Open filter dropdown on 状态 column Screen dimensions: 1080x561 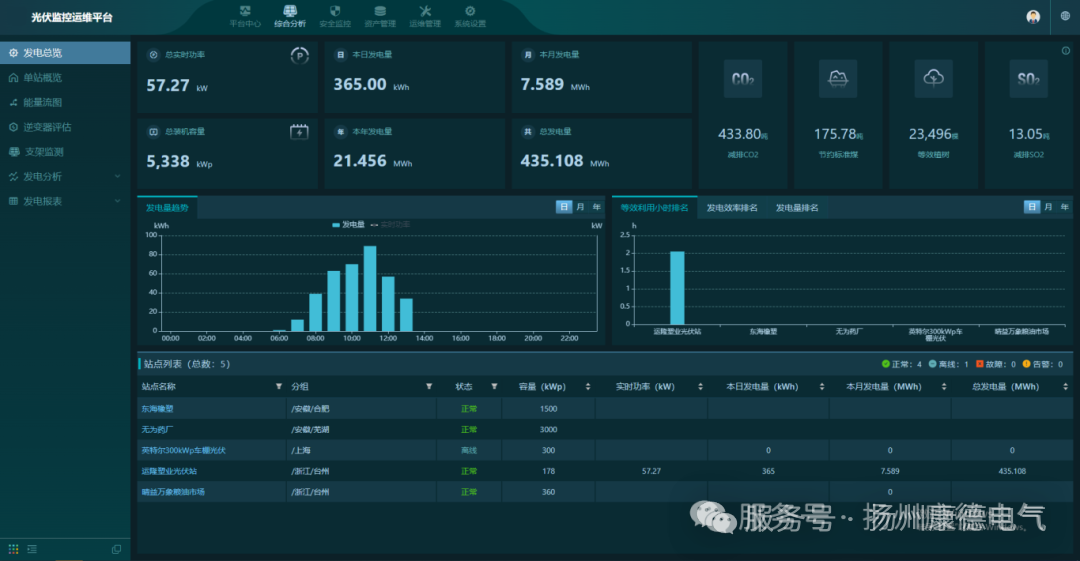pyautogui.click(x=493, y=386)
